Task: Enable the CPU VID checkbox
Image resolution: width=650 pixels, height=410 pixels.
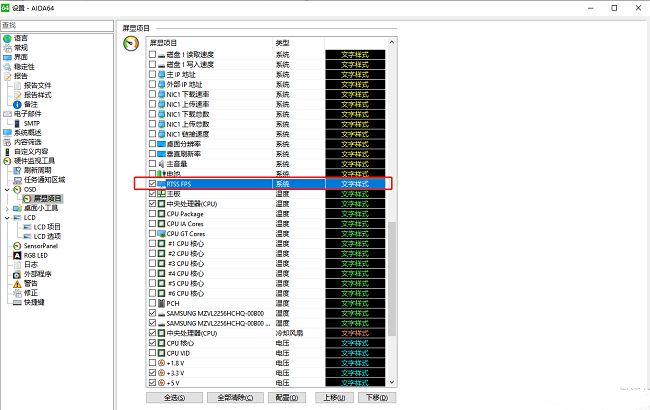Action: [153, 353]
